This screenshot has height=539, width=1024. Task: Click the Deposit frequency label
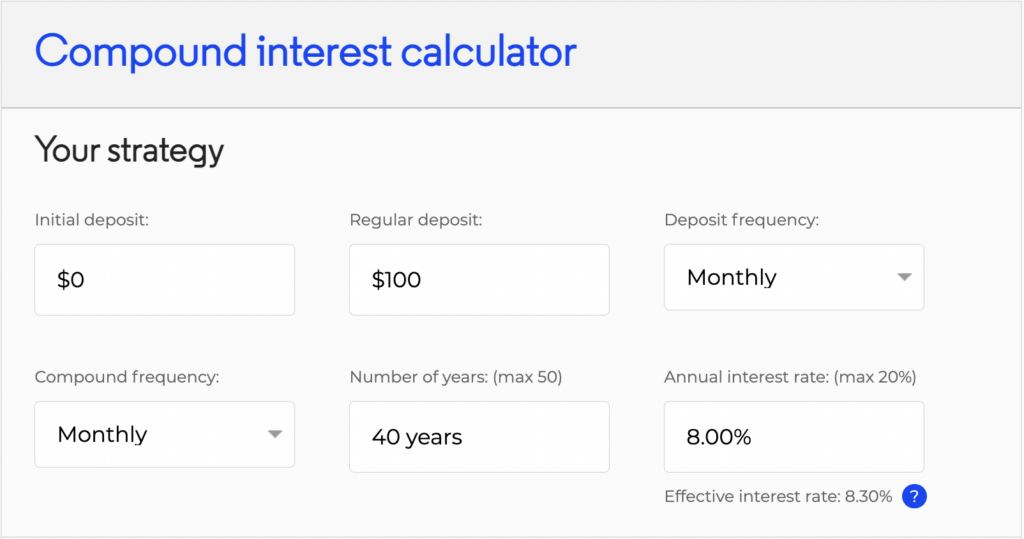741,220
